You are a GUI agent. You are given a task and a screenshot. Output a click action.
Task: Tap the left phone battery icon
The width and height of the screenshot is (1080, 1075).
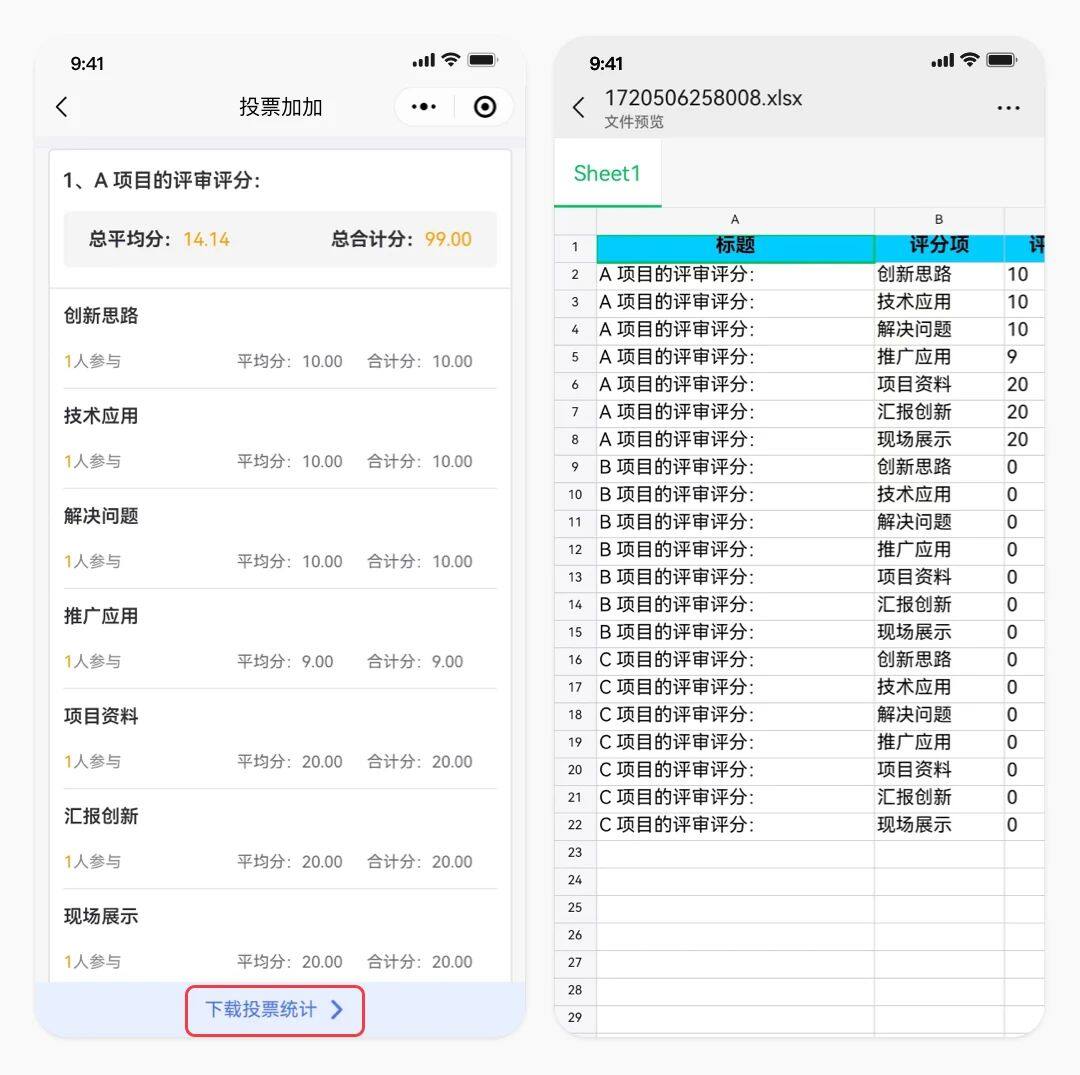click(x=482, y=61)
